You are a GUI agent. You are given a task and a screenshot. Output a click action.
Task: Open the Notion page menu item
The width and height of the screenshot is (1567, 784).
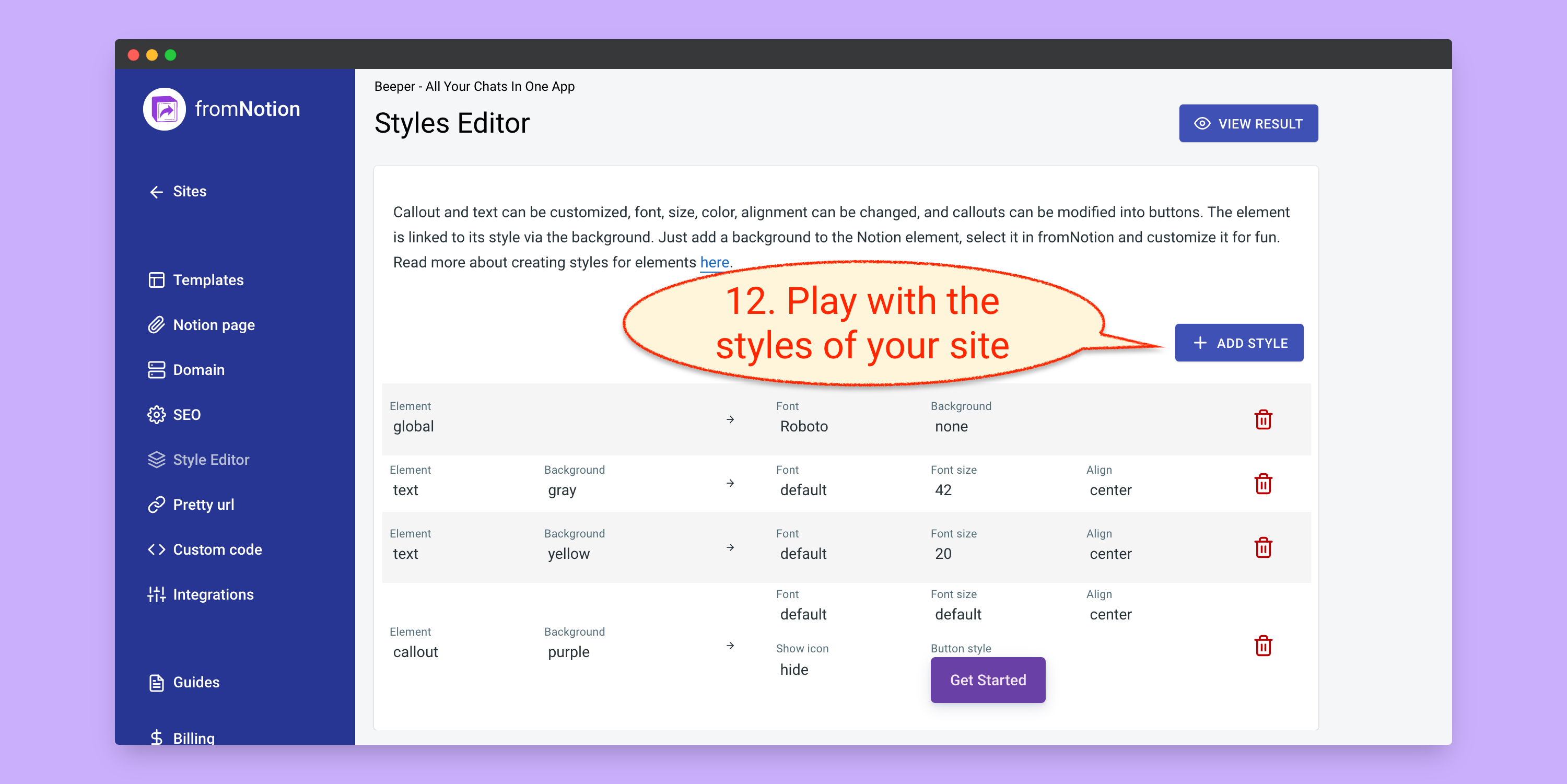click(x=214, y=325)
